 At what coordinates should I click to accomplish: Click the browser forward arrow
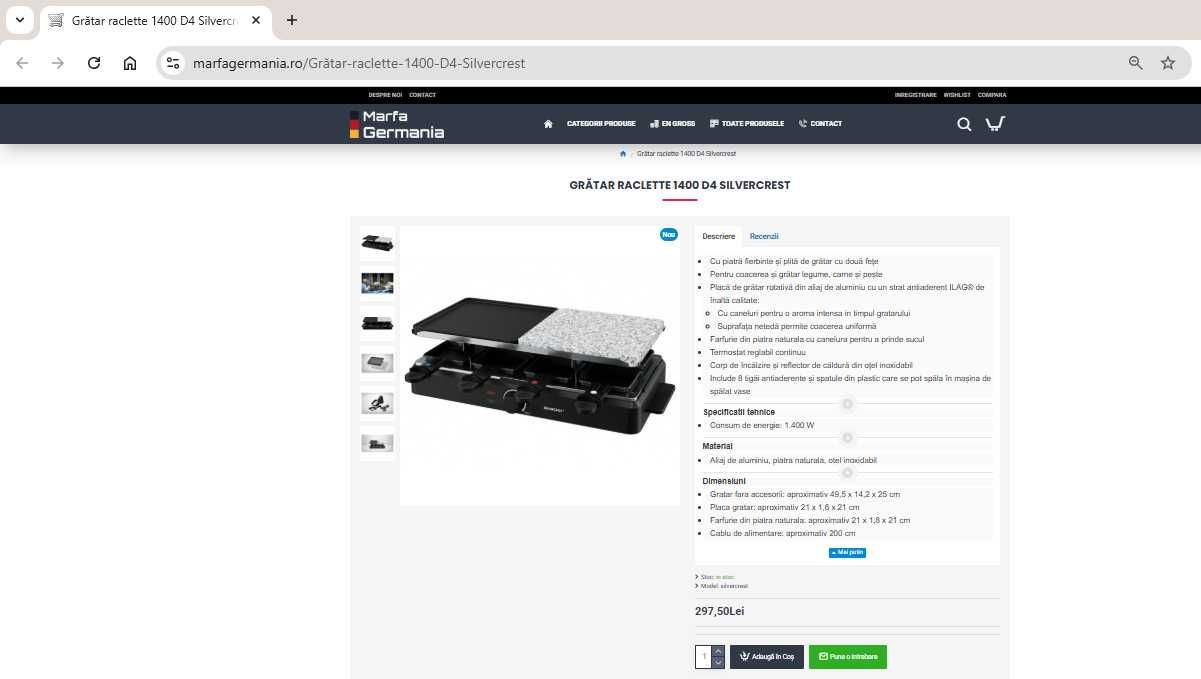point(58,63)
